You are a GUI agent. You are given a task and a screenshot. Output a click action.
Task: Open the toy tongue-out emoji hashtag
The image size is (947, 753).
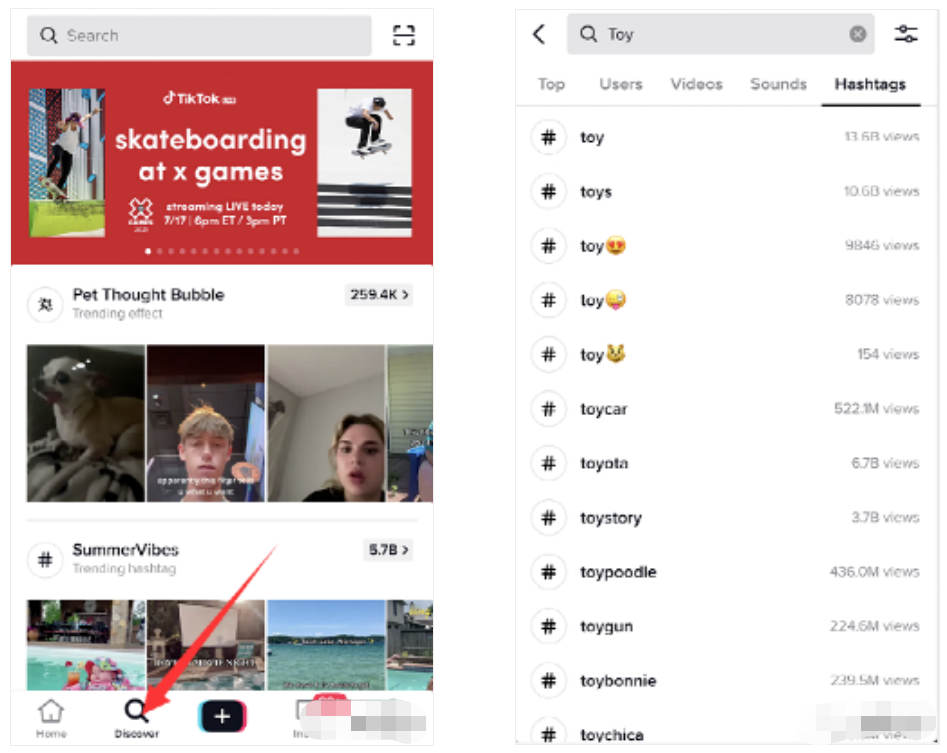pos(726,300)
